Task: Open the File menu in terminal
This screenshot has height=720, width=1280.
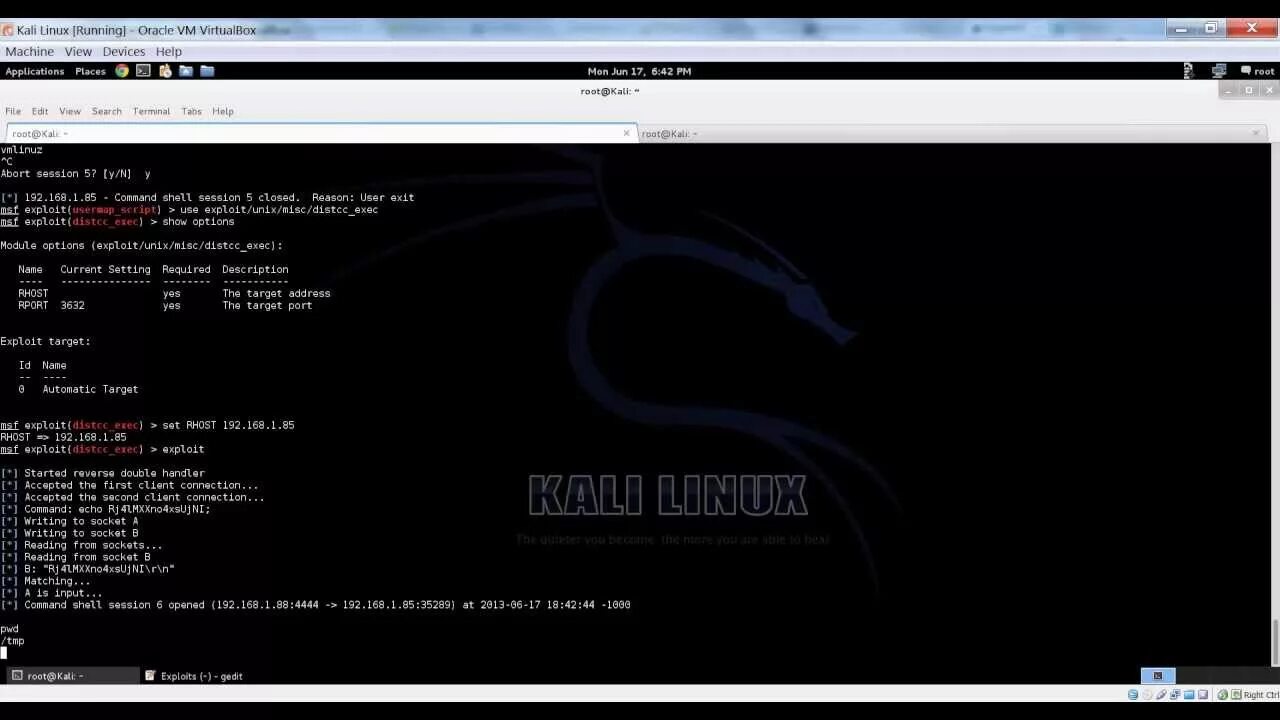Action: point(13,111)
